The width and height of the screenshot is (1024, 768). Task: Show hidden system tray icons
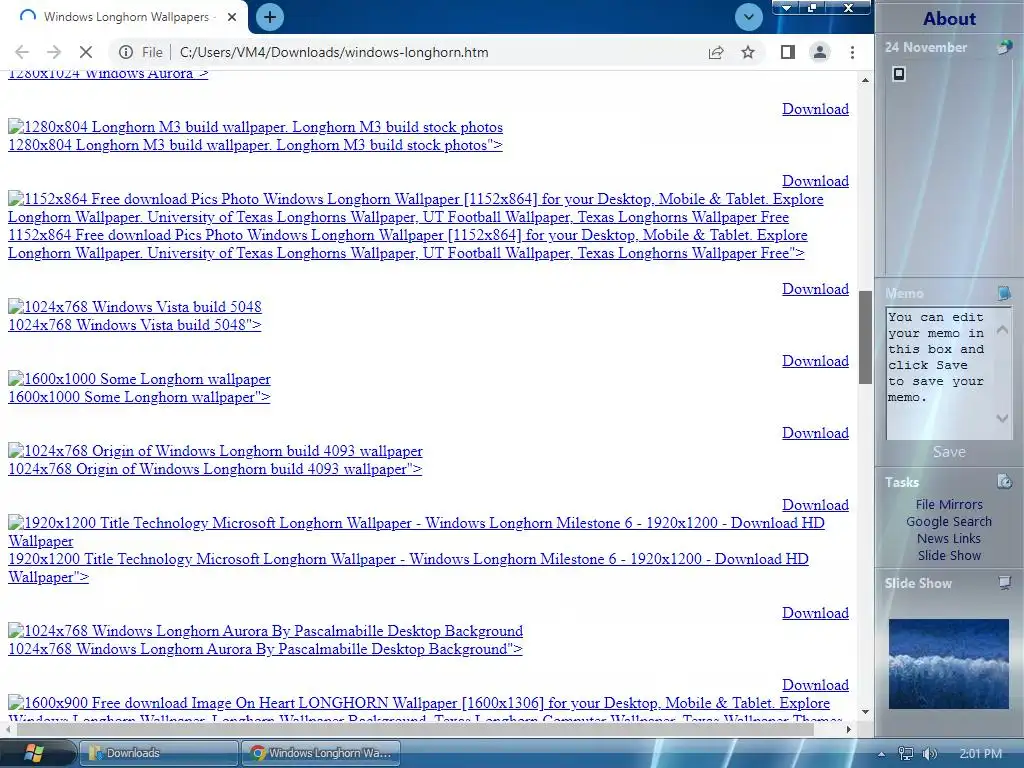(x=881, y=754)
